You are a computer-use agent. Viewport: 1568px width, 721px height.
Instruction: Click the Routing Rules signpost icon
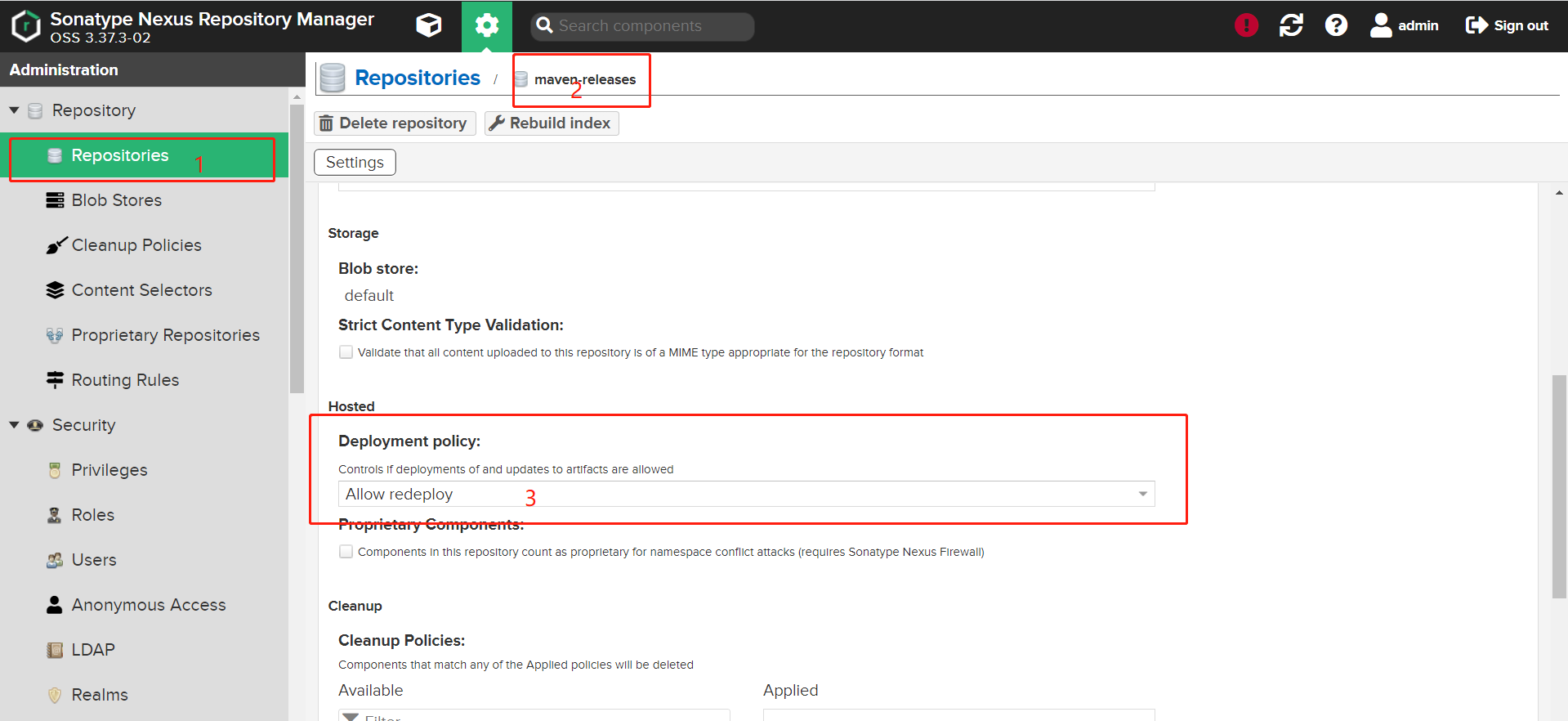pos(55,380)
